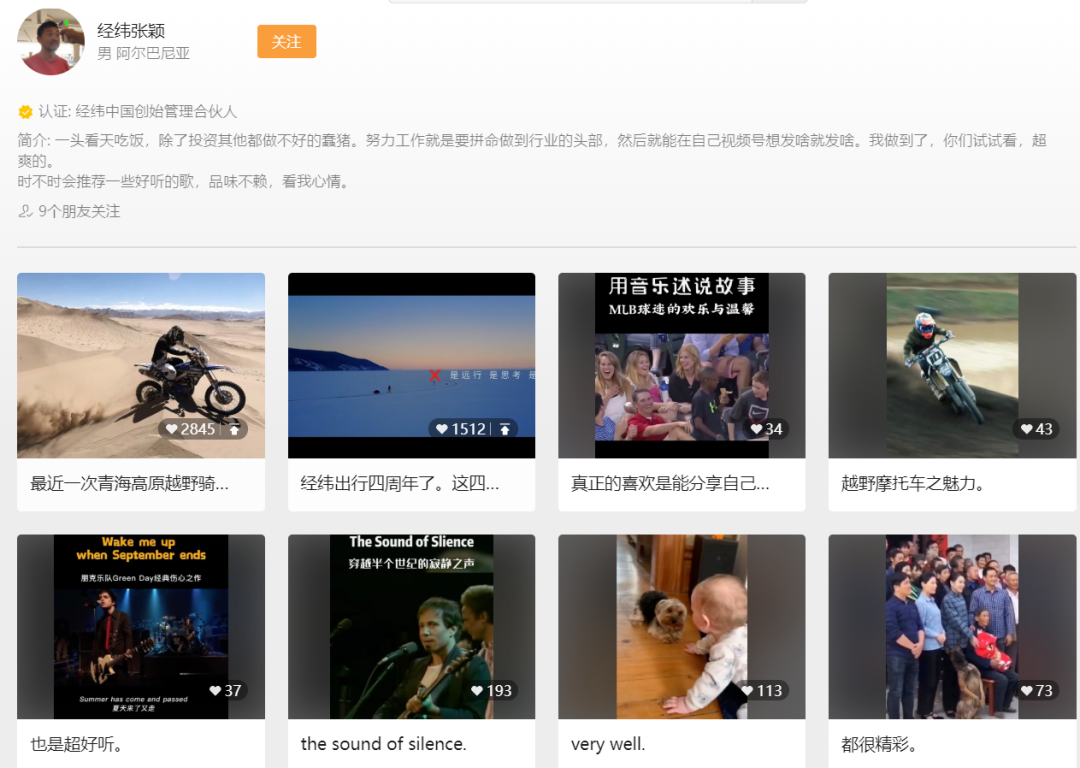The image size is (1080, 768).
Task: Click the 用音乐述说故事 title overlay text
Action: [x=682, y=286]
